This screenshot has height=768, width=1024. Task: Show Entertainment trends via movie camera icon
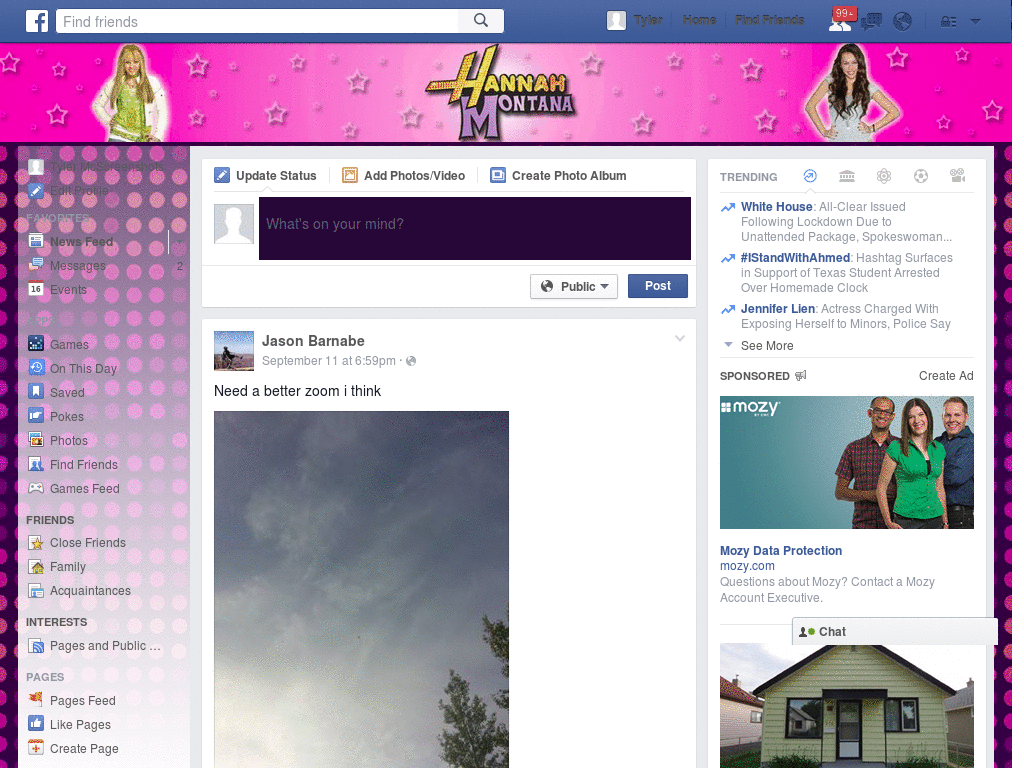(x=957, y=176)
